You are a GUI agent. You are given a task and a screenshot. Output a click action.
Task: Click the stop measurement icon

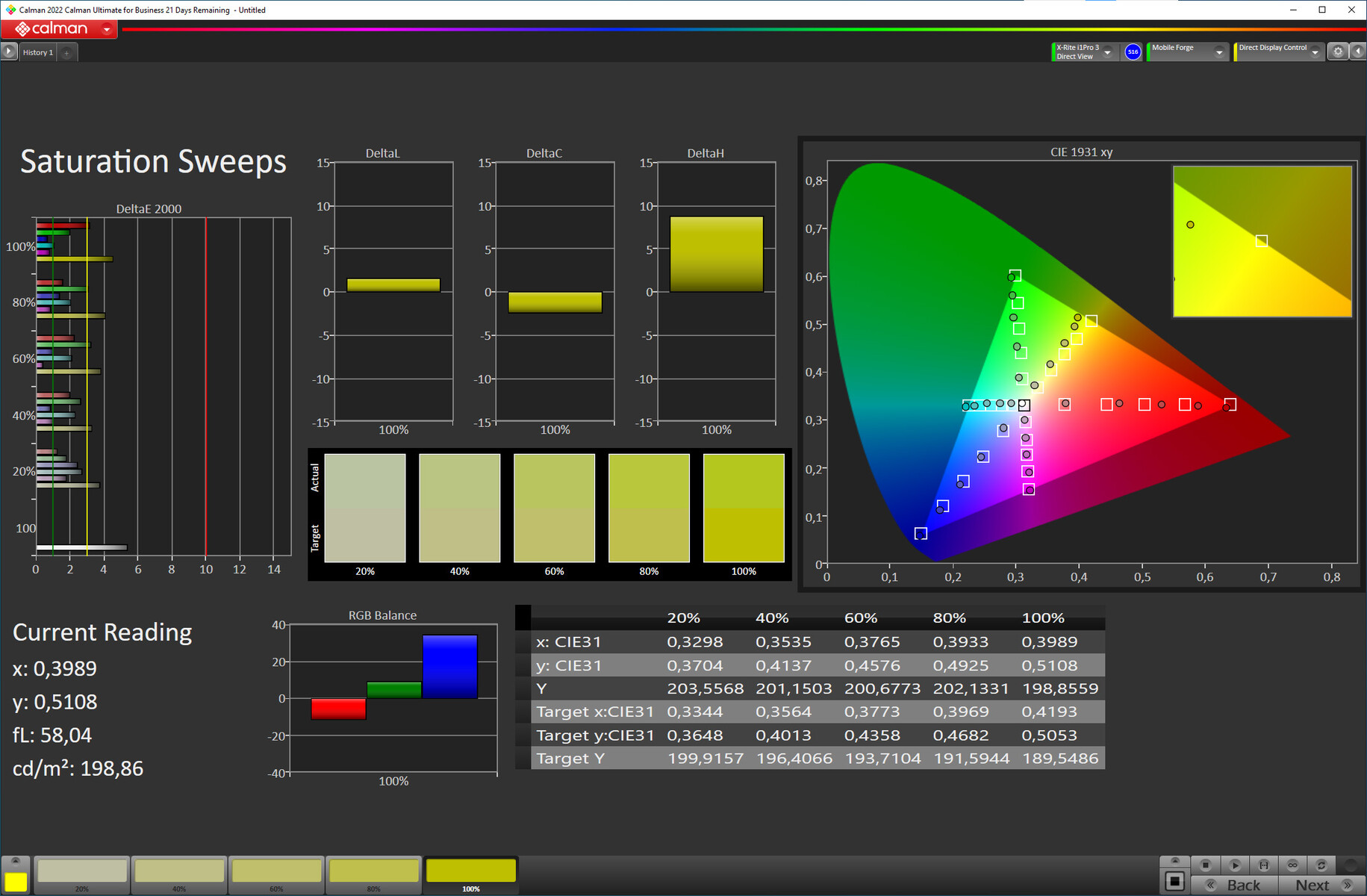coord(1205,865)
